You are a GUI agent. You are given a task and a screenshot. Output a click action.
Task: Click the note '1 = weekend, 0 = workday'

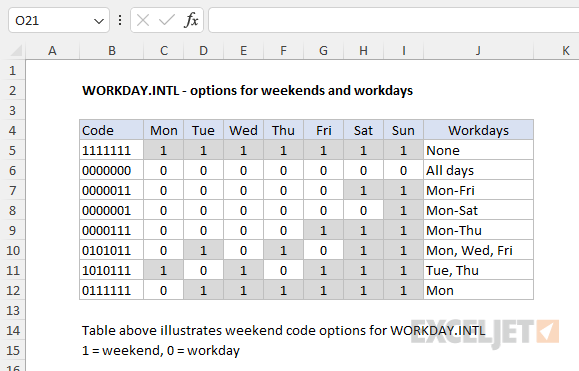[161, 350]
